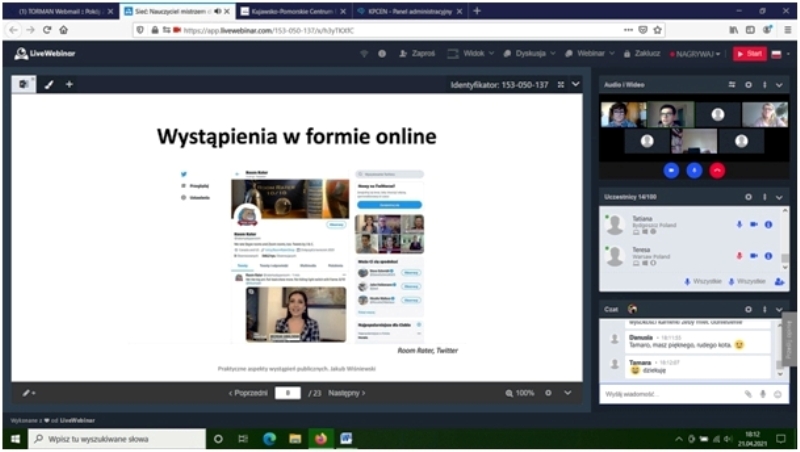Screen dimensions: 800x452
Task: Click the Zakończ lock option
Action: coord(643,53)
